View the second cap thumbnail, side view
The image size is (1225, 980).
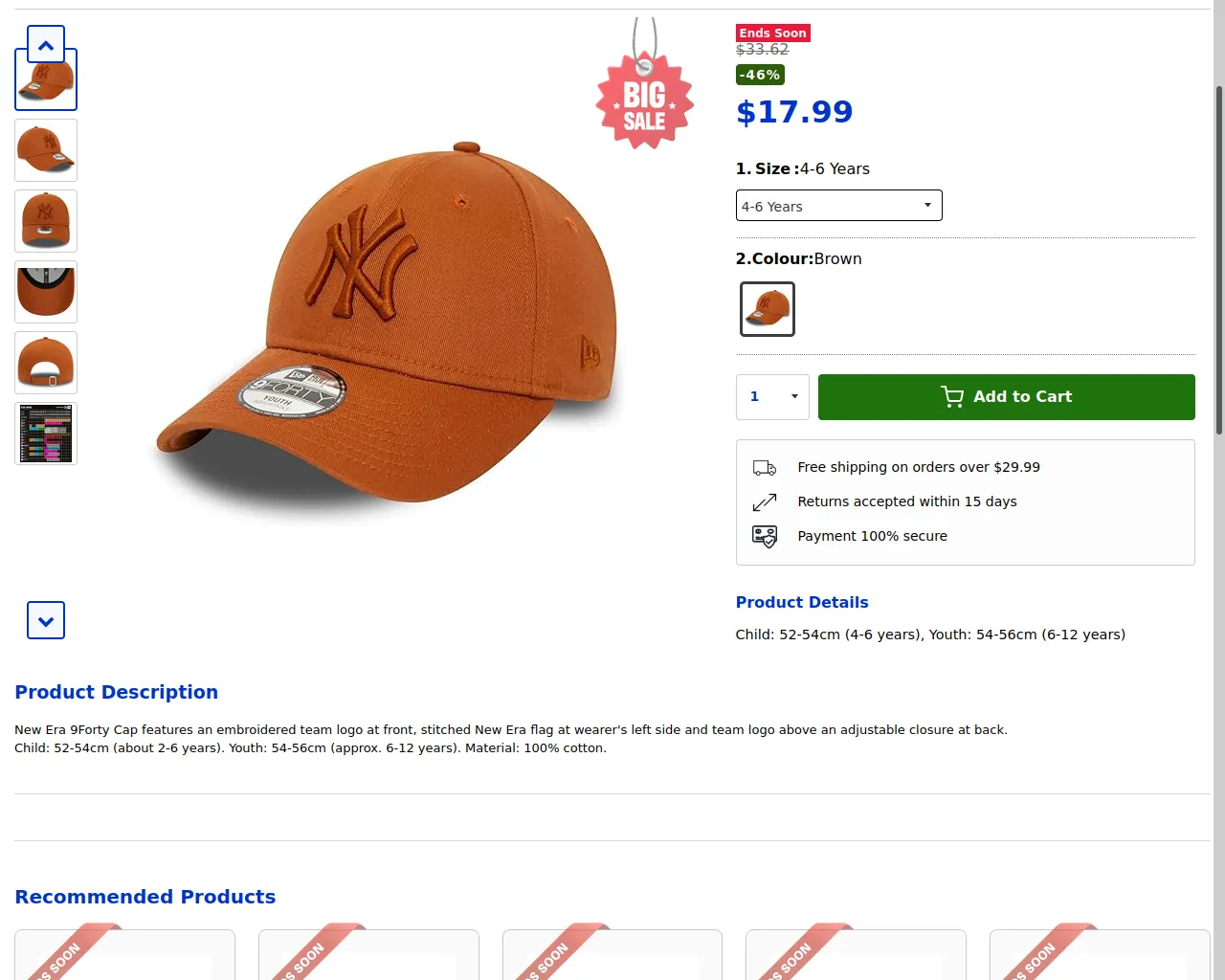[46, 150]
